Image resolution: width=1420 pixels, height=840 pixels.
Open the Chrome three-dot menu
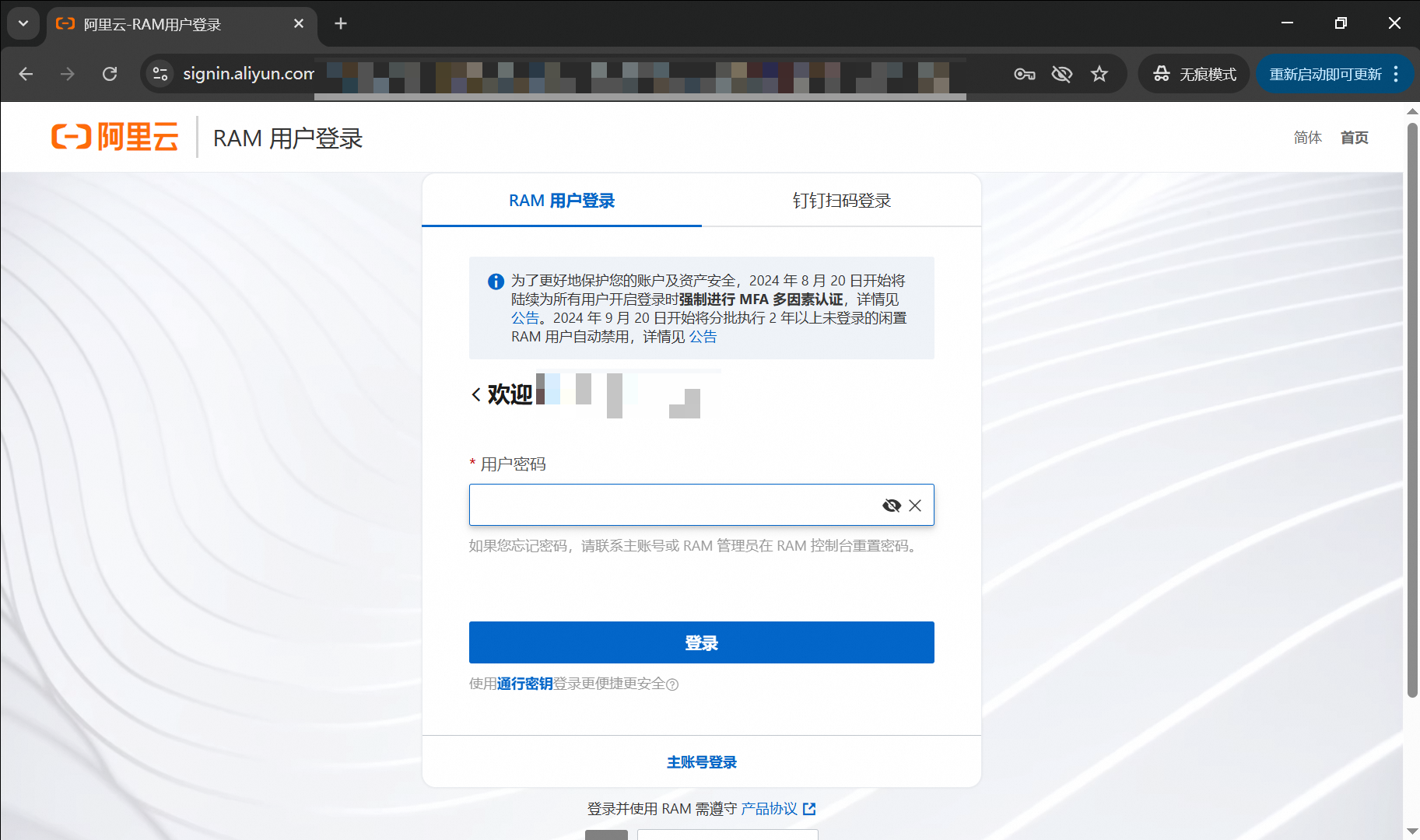coord(1396,74)
